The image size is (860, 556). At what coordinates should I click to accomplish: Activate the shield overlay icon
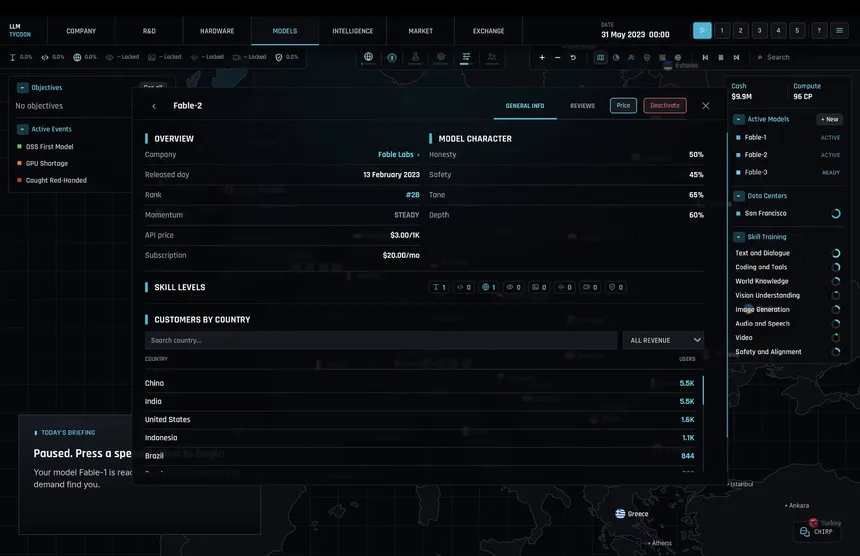tap(647, 57)
